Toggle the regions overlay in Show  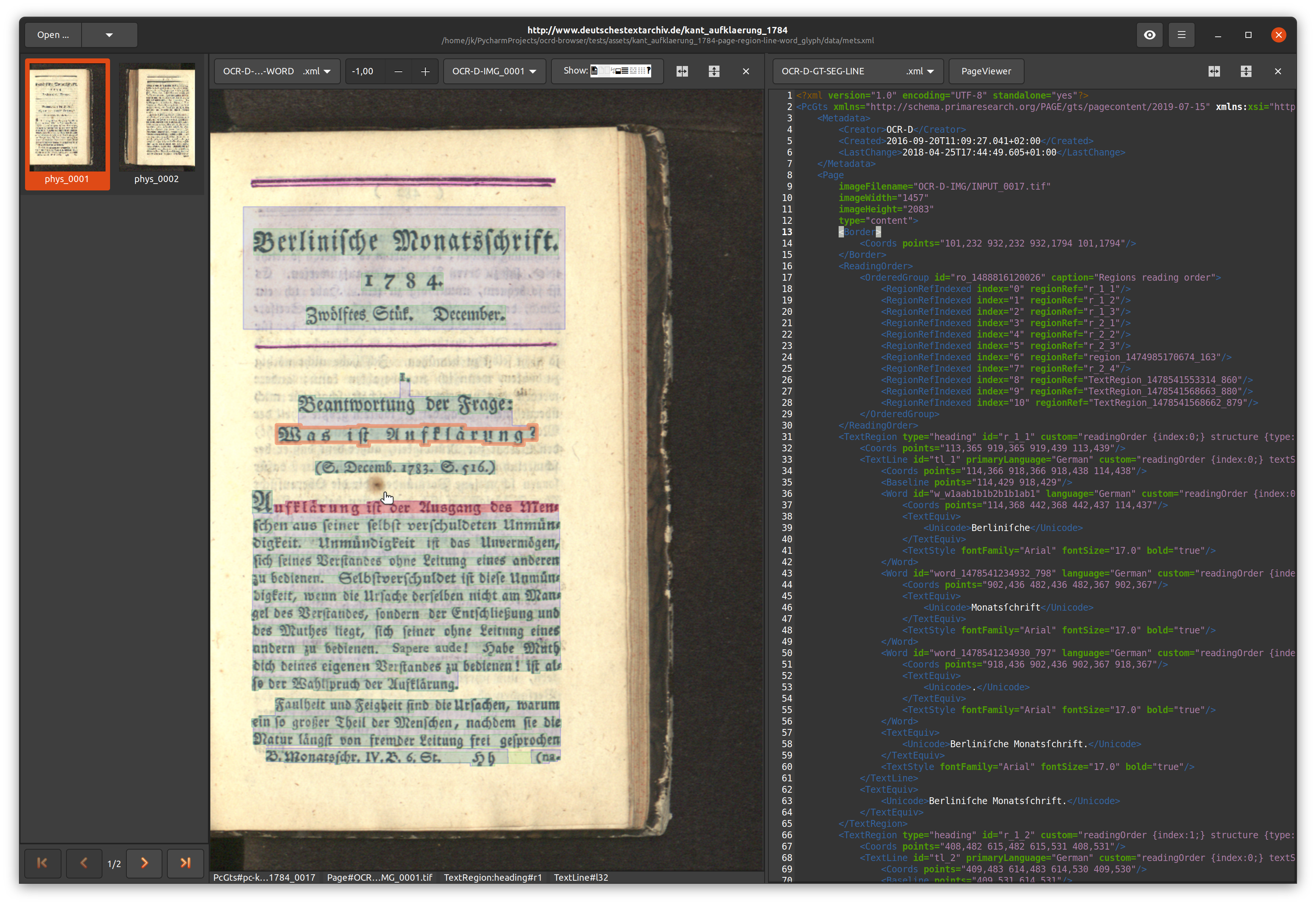618,71
